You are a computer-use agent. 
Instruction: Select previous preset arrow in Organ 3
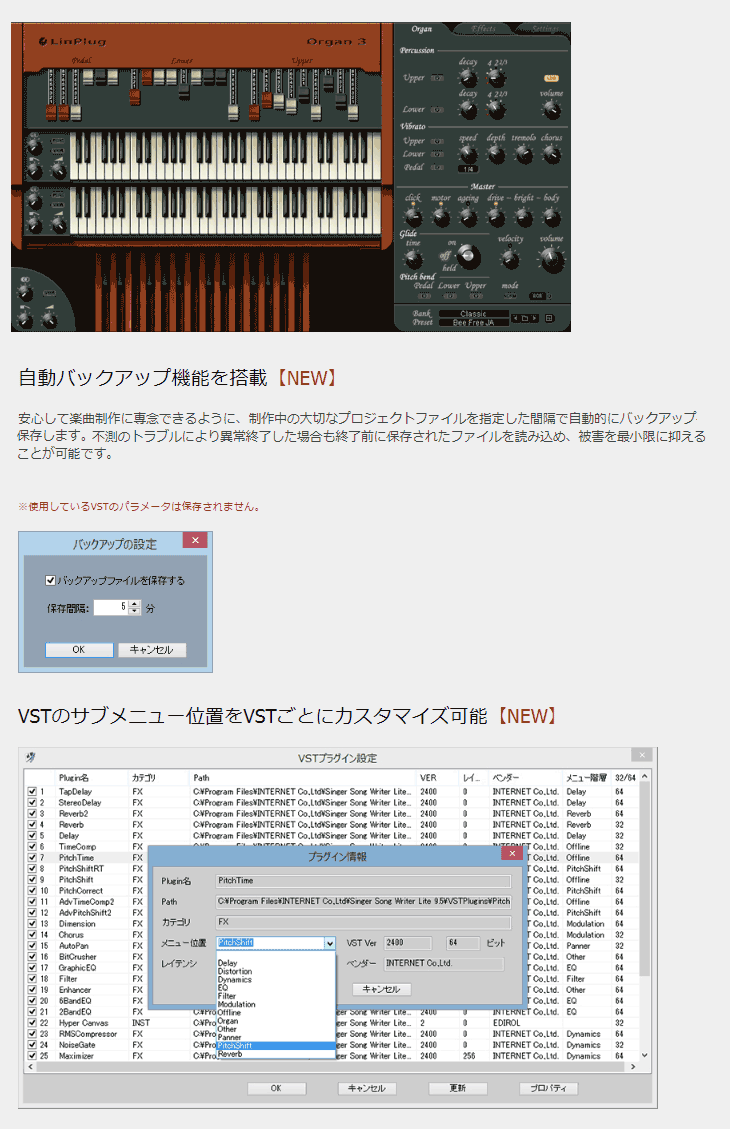[x=515, y=318]
